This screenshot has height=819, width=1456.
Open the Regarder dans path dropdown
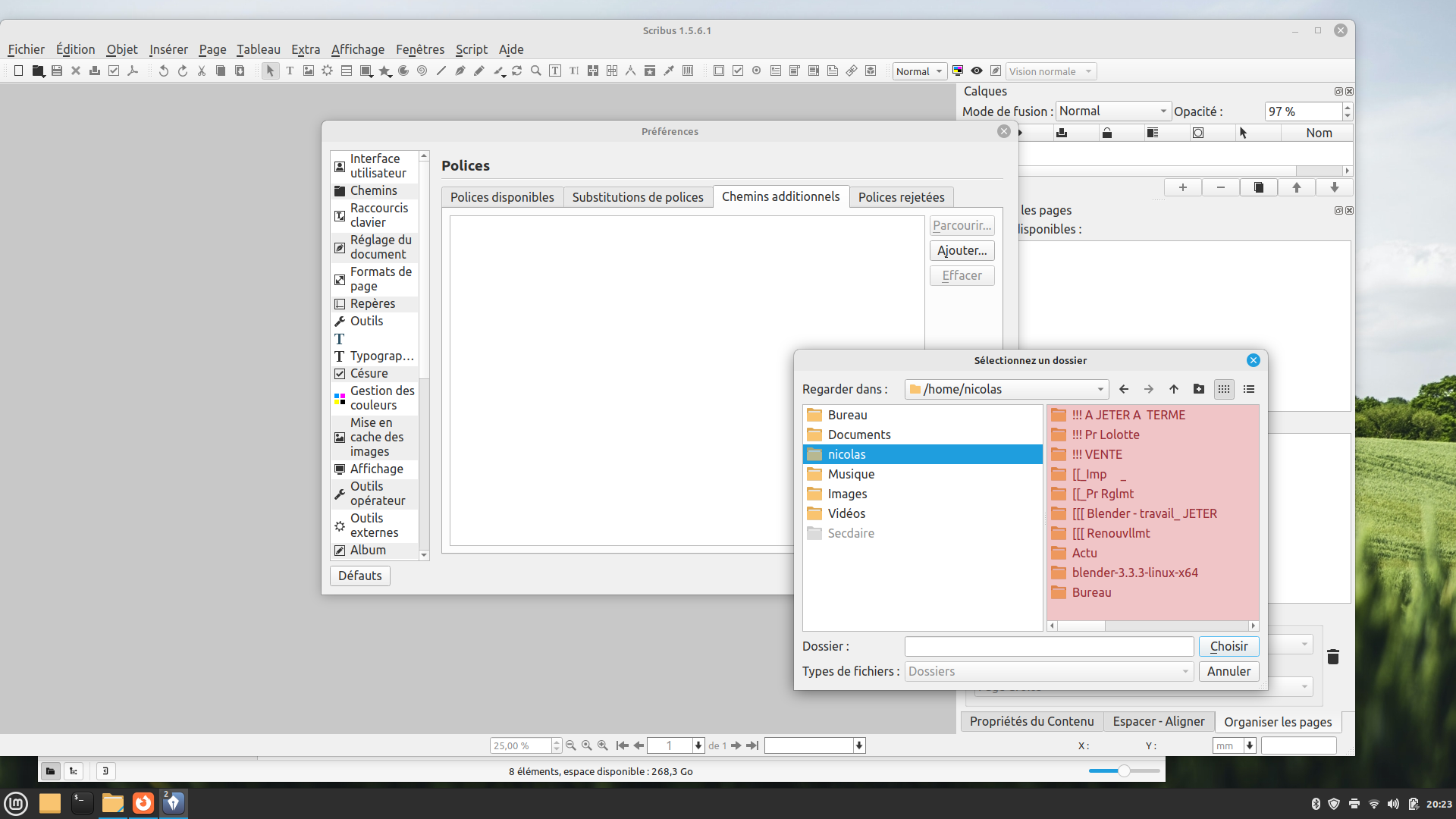[1007, 390]
